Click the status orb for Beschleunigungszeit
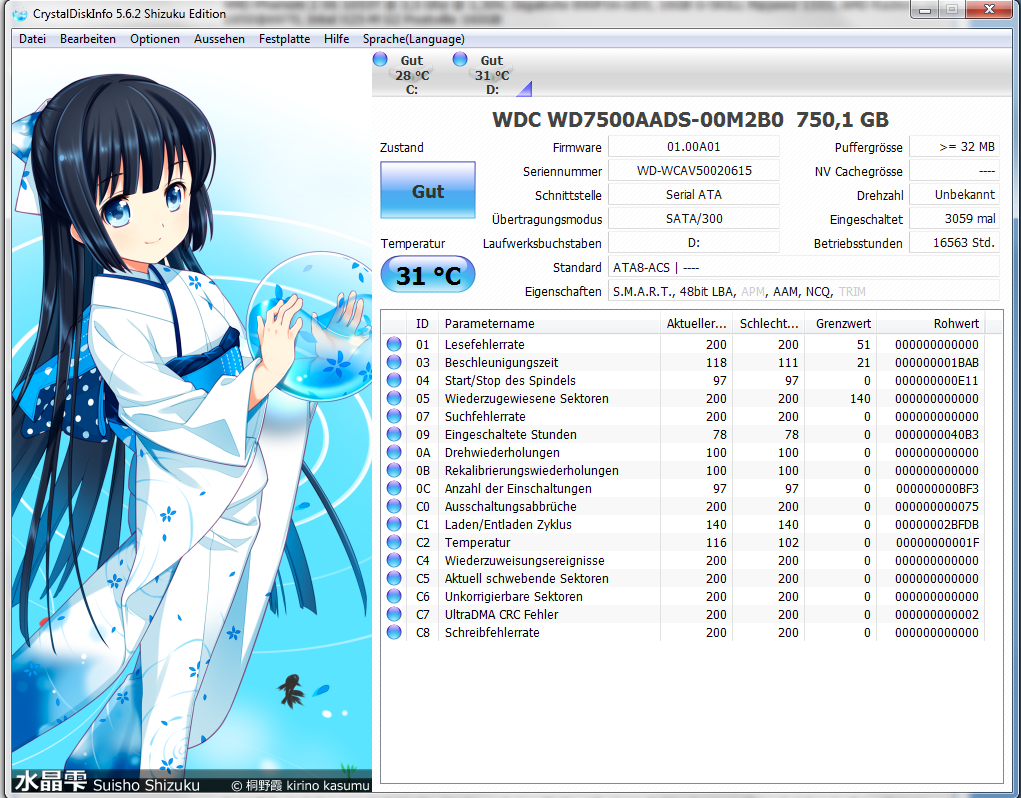1021x798 pixels. point(394,362)
